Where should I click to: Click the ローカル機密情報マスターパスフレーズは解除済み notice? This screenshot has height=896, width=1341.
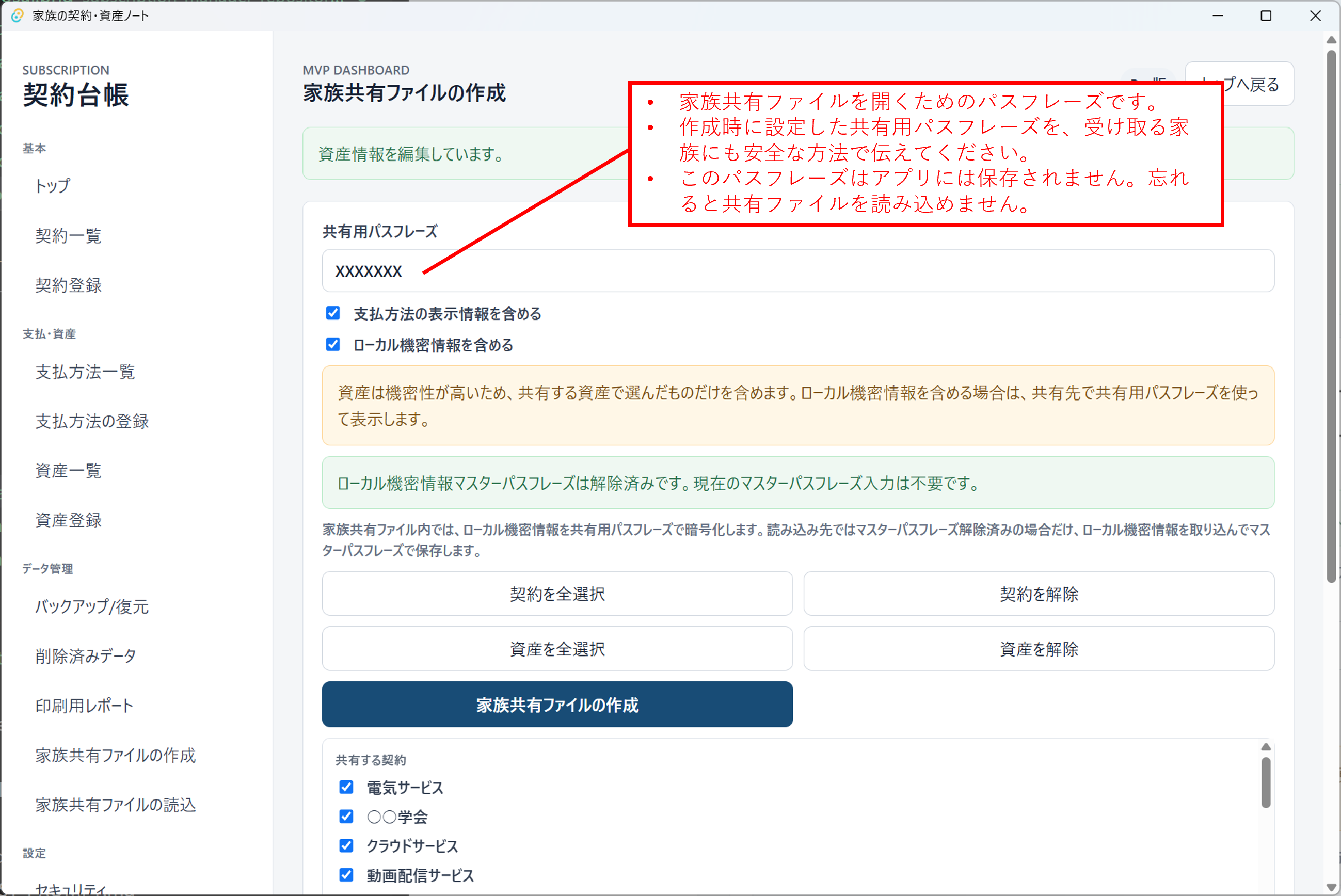797,483
